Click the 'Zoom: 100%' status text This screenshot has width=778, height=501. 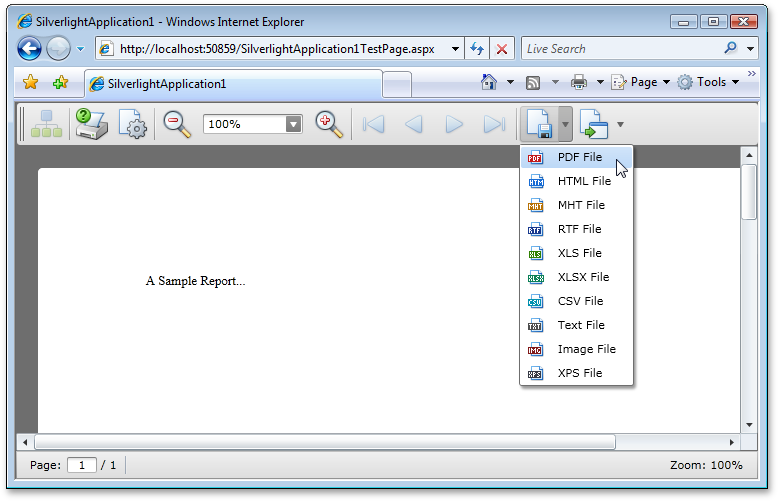[706, 465]
